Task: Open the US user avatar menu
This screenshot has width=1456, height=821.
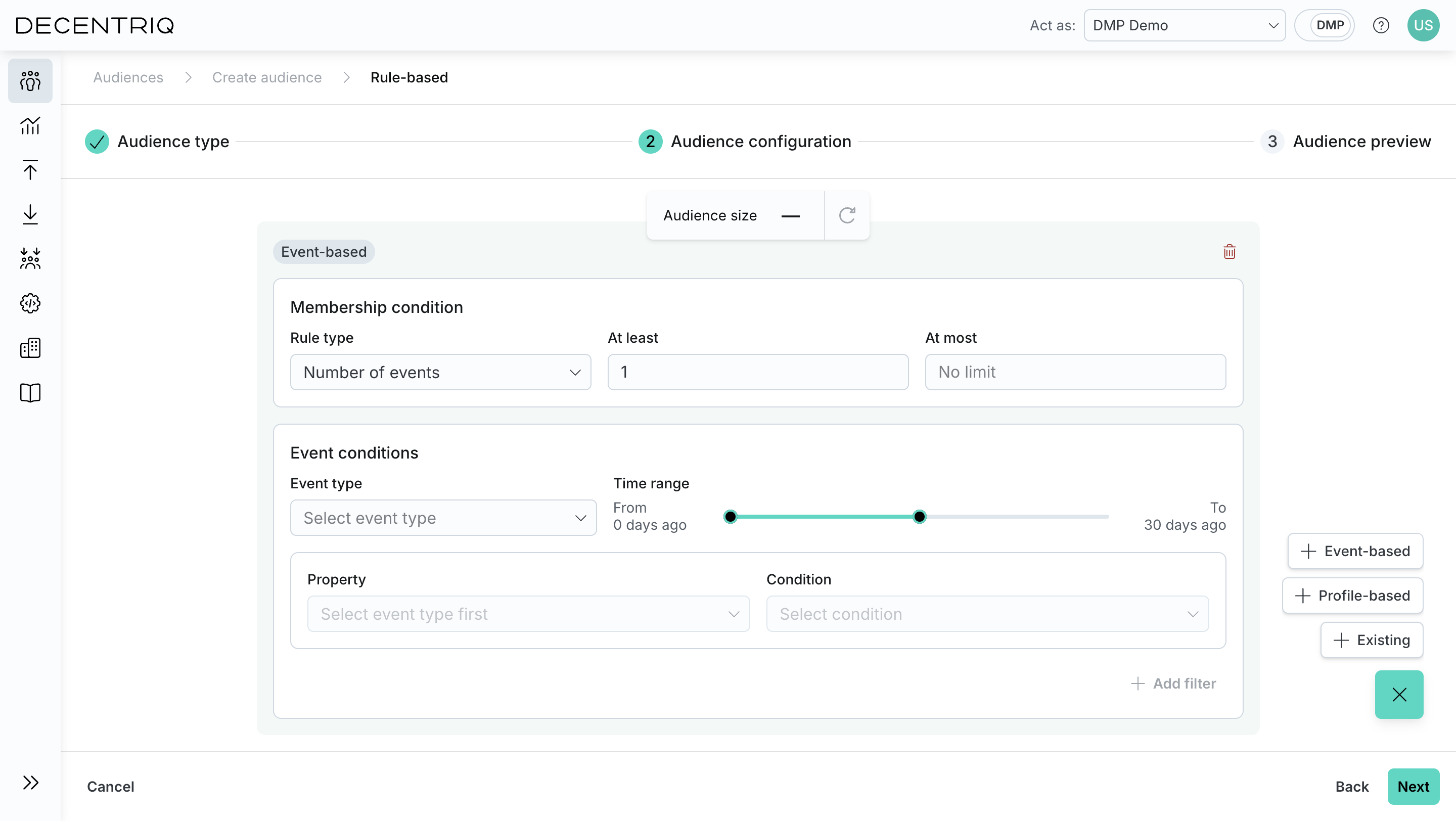Action: coord(1423,25)
